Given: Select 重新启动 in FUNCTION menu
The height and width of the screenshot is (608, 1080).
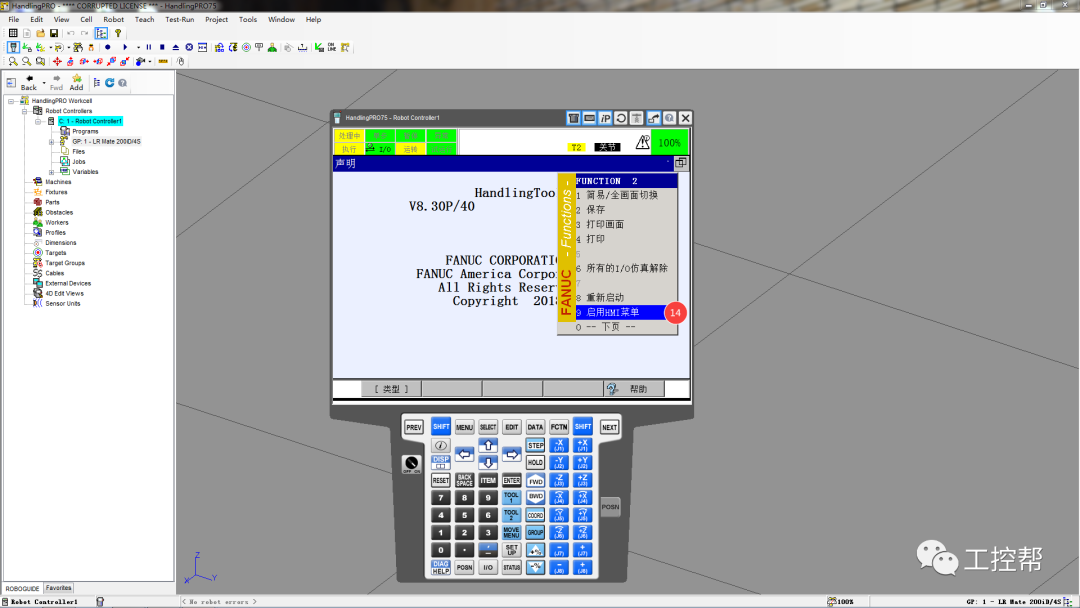Looking at the screenshot, I should pyautogui.click(x=626, y=297).
